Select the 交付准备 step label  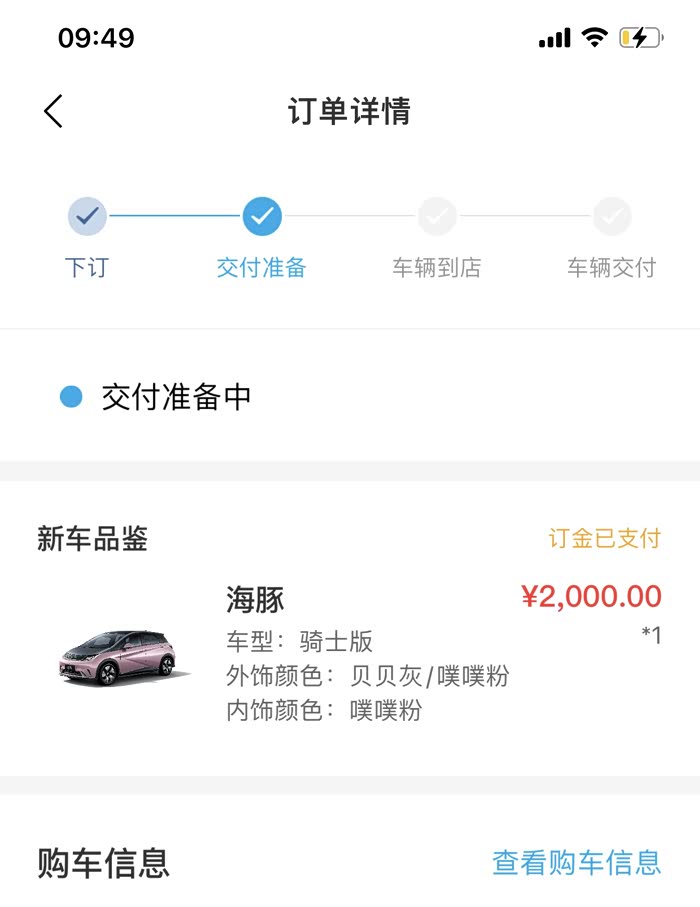[262, 268]
